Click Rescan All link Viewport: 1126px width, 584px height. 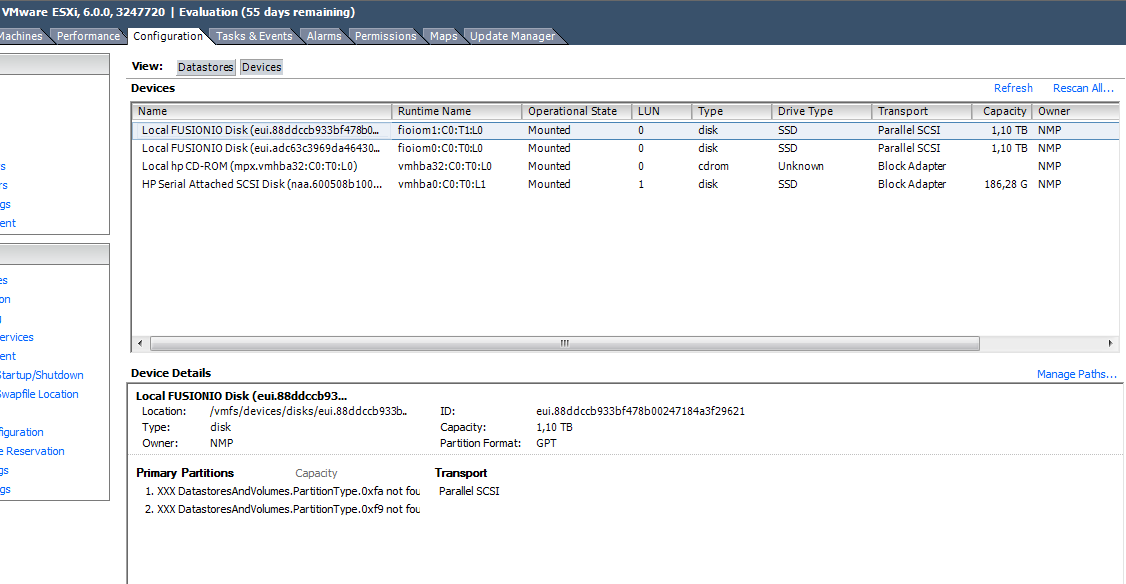(x=1082, y=88)
